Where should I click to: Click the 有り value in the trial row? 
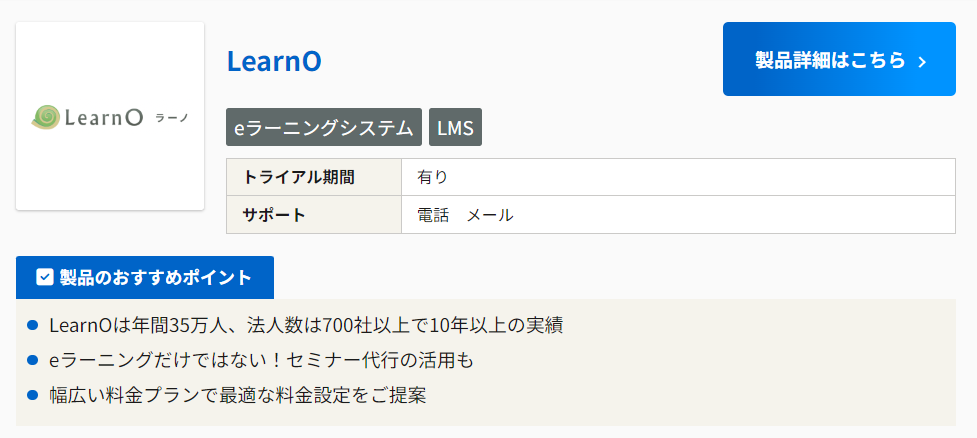click(433, 177)
